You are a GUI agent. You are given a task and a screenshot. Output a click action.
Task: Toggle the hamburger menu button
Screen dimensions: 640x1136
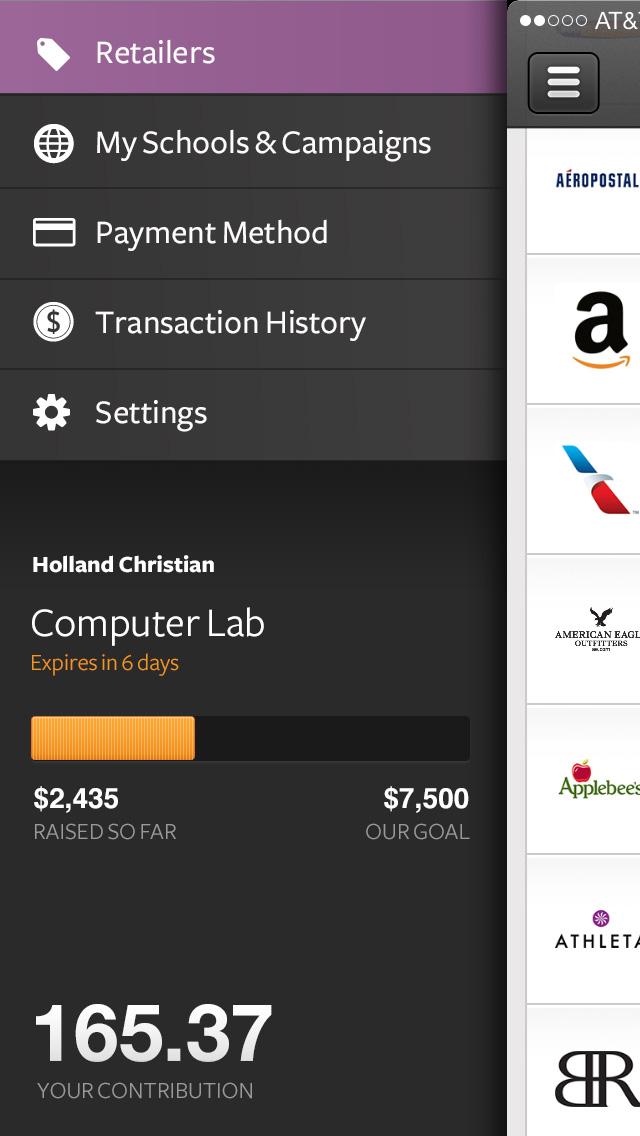pyautogui.click(x=563, y=82)
